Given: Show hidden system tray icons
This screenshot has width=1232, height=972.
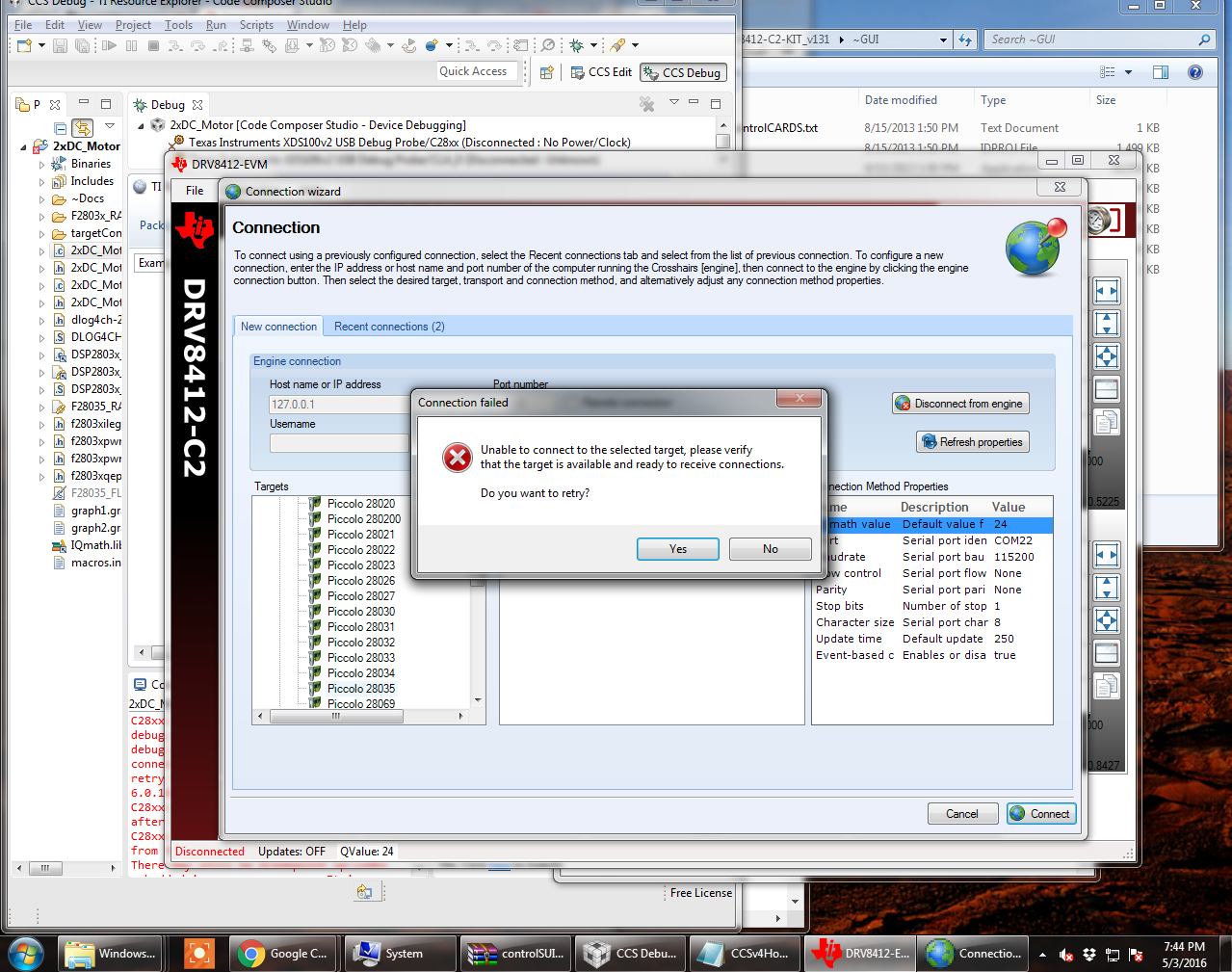Looking at the screenshot, I should tap(1042, 955).
